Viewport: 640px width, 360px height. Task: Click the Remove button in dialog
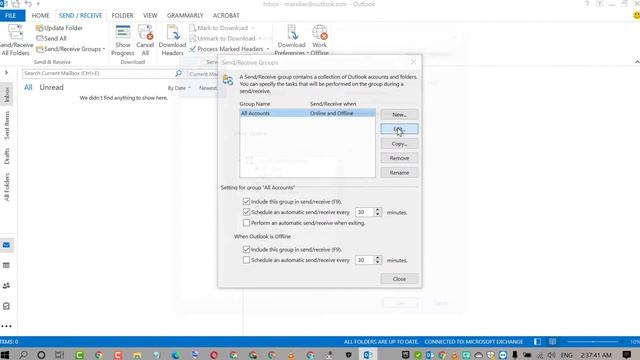399,158
